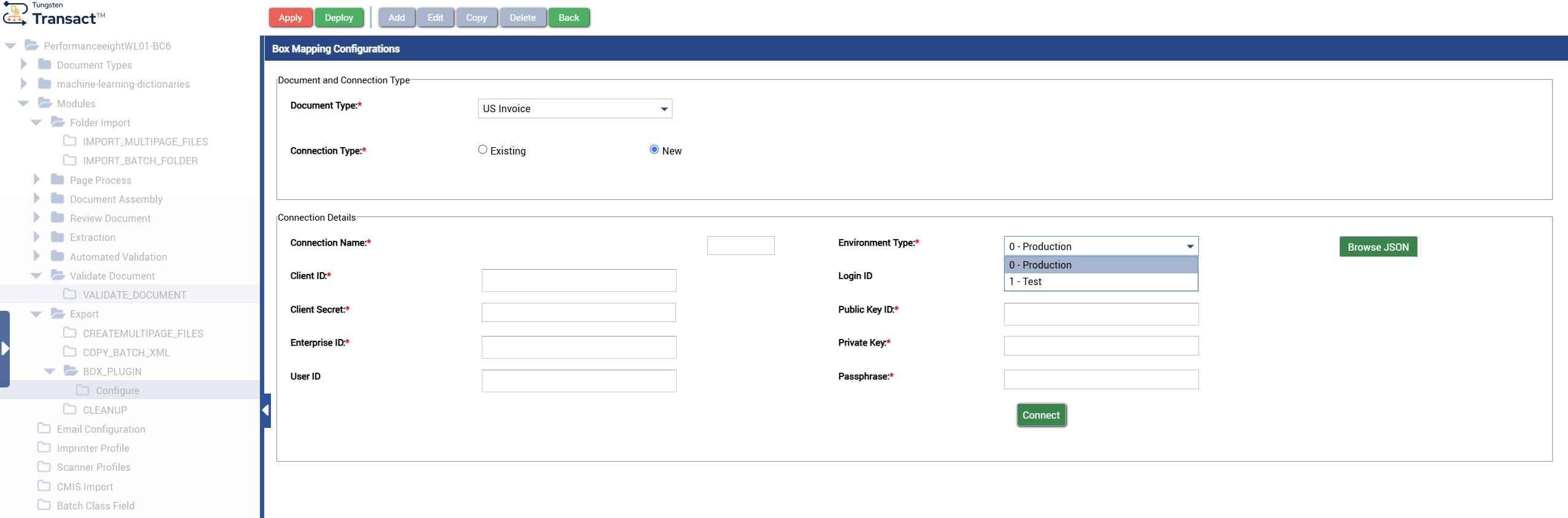
Task: Collapse the Modules tree node
Action: point(24,104)
